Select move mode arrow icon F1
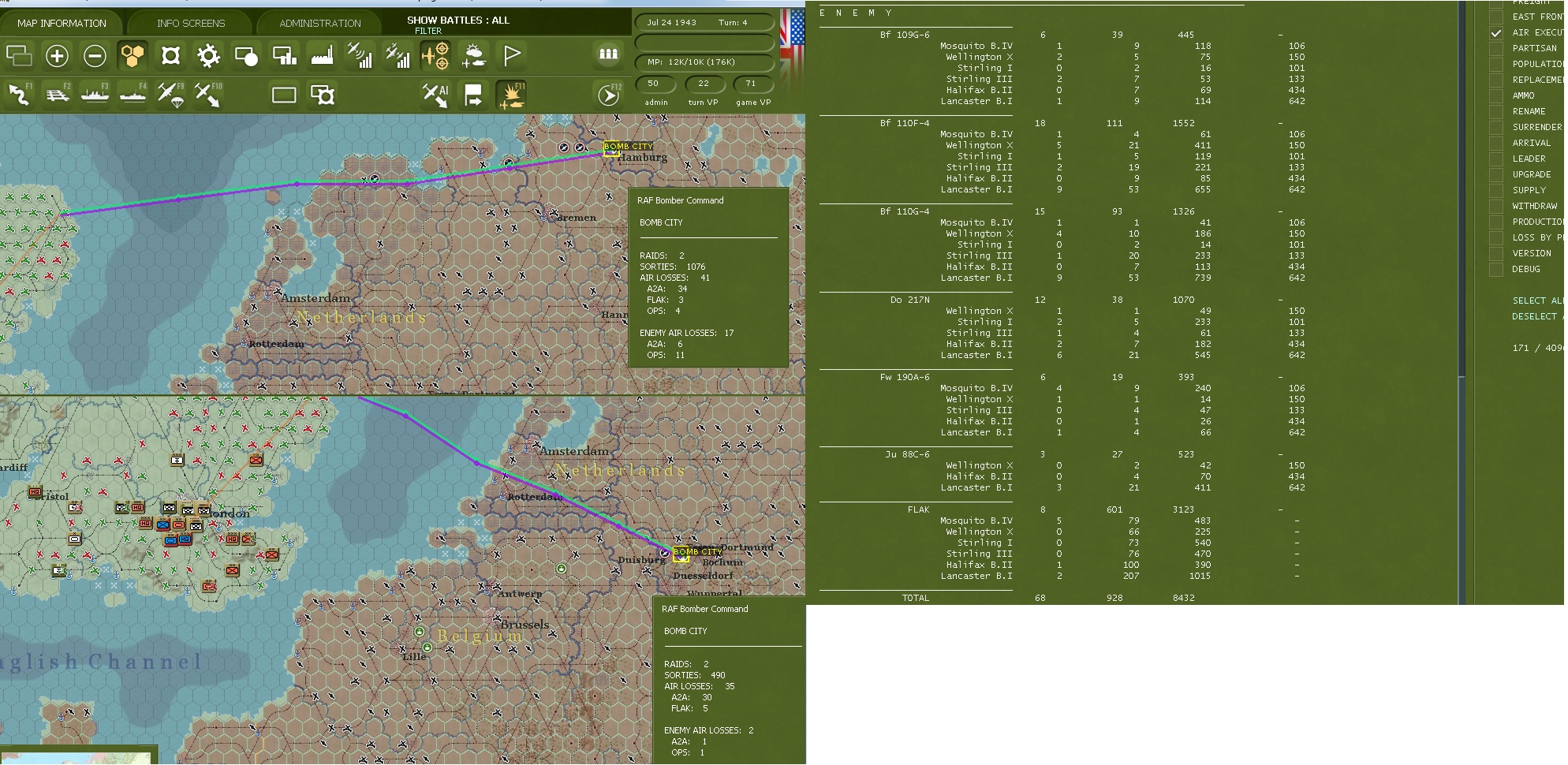The image size is (1568, 765). [19, 95]
